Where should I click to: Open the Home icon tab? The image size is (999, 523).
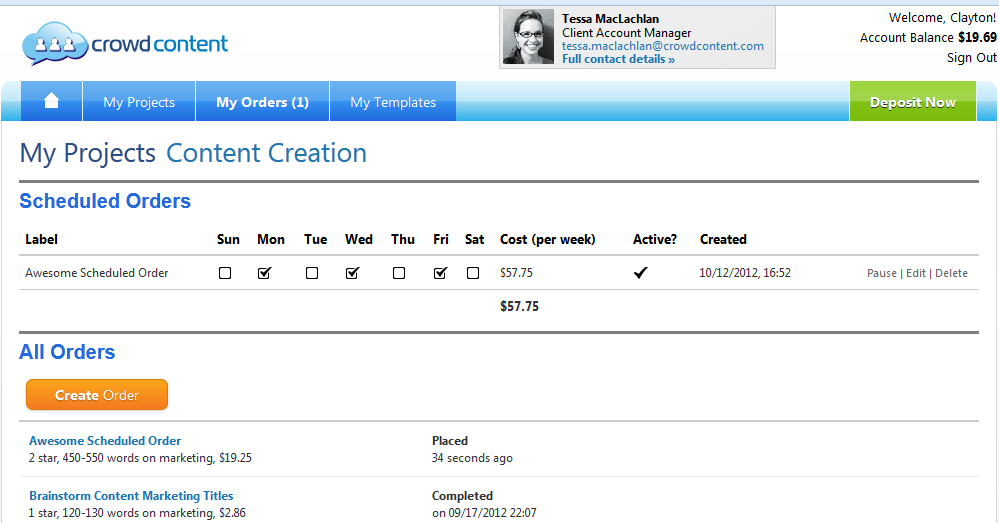51,101
